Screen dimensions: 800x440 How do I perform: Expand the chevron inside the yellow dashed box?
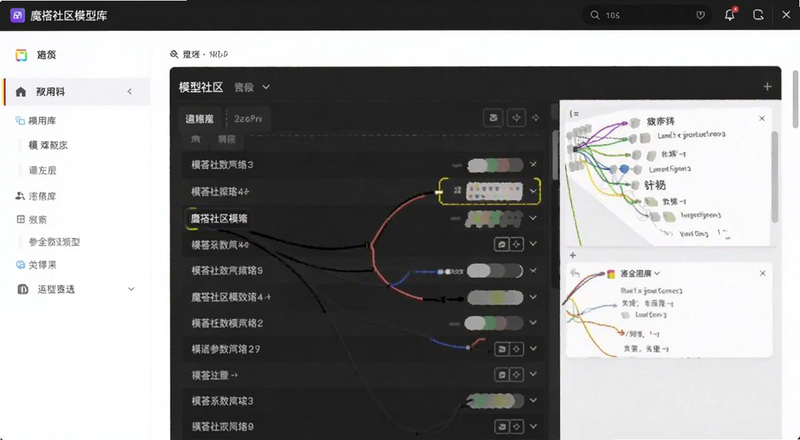(x=533, y=191)
